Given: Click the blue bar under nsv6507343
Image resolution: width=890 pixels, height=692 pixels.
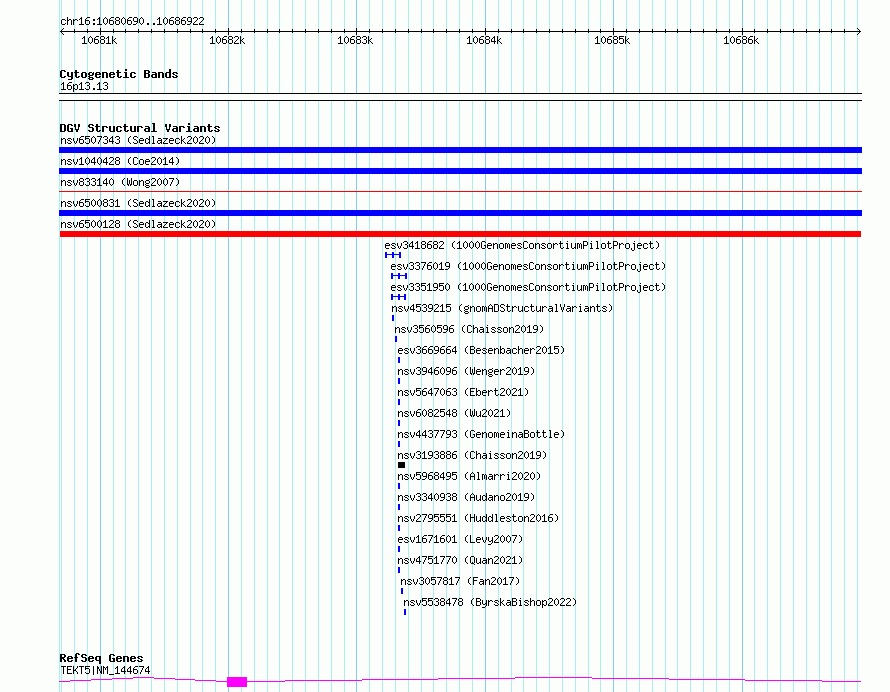Looking at the screenshot, I should [460, 150].
